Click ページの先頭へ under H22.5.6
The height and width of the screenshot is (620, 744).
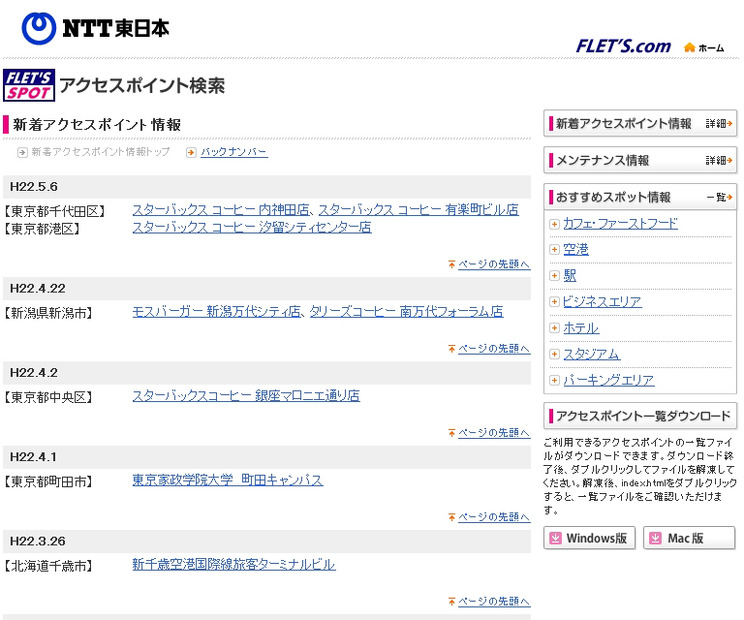pos(494,264)
